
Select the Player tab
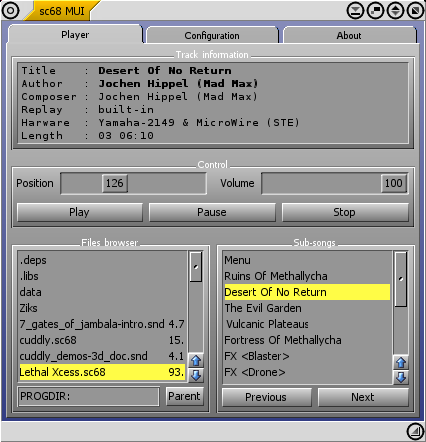pos(75,35)
